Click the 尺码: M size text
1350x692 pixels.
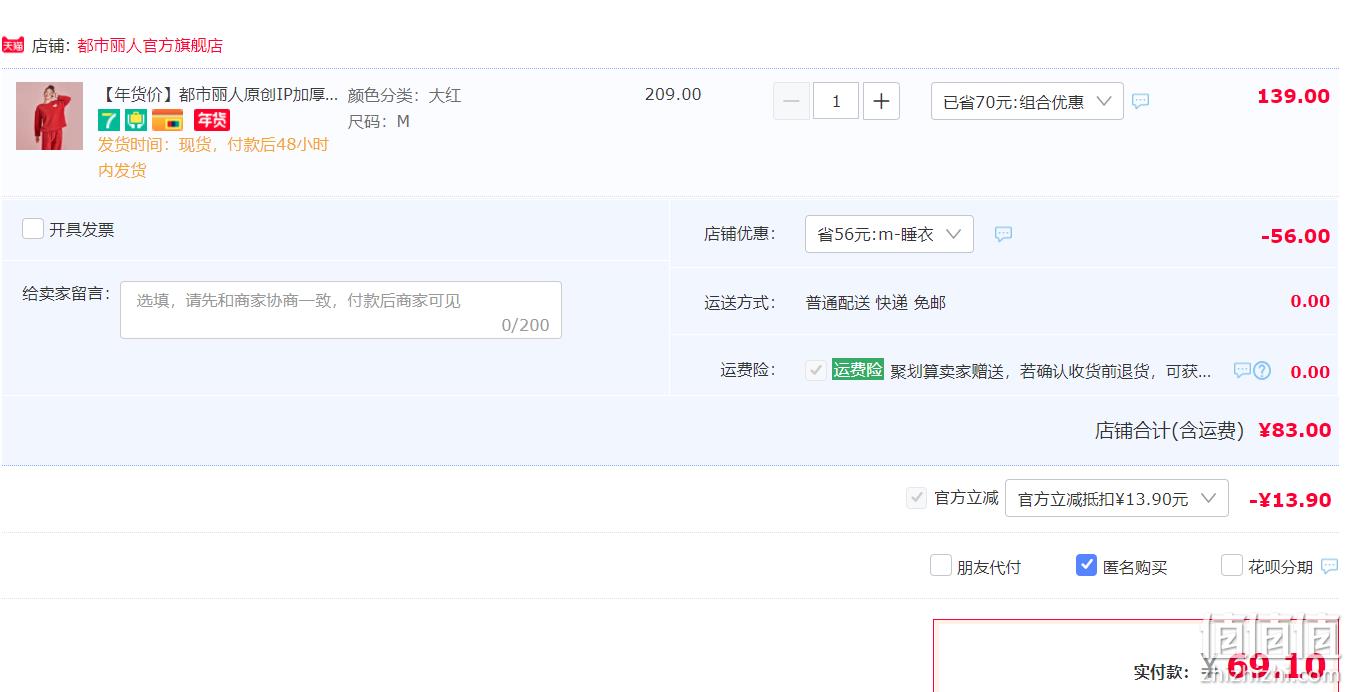pyautogui.click(x=379, y=122)
